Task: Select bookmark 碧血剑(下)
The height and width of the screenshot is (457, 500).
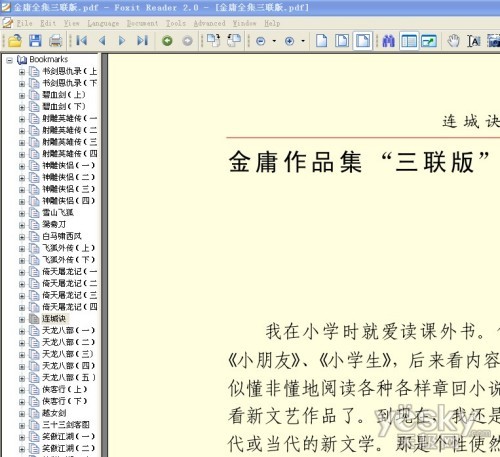Action: click(64, 106)
